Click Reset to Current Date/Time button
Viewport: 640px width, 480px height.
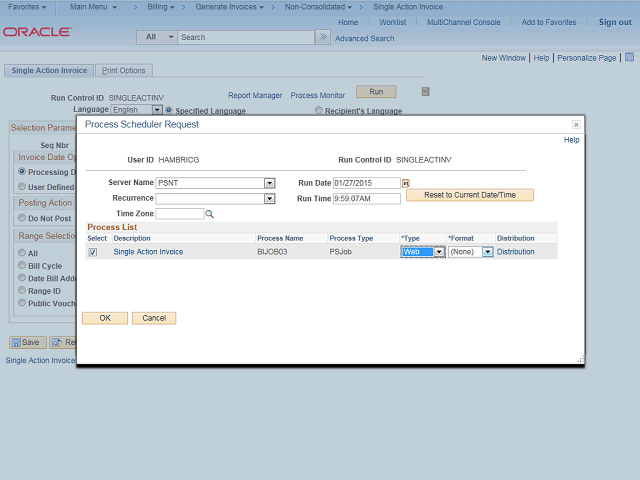(469, 195)
